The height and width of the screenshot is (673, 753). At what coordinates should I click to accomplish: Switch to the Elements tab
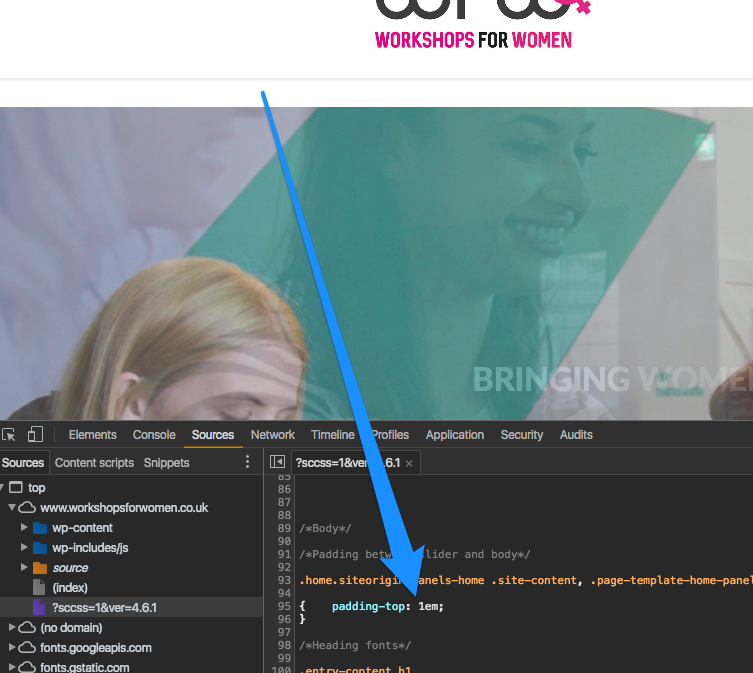pyautogui.click(x=92, y=435)
